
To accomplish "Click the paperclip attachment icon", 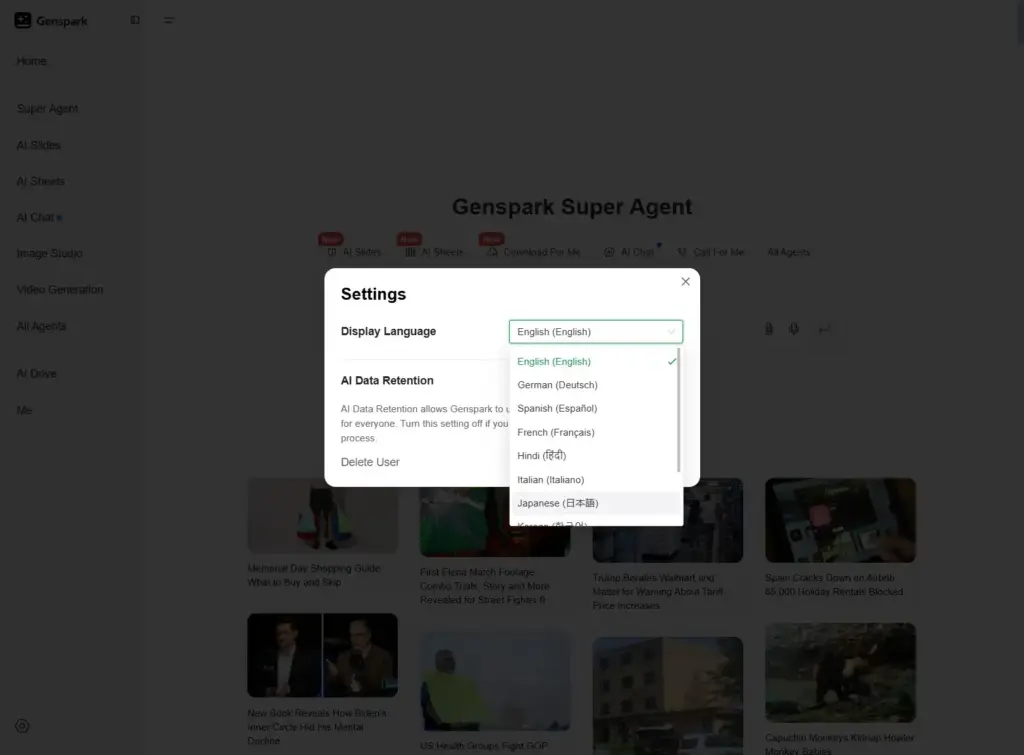I will click(769, 328).
